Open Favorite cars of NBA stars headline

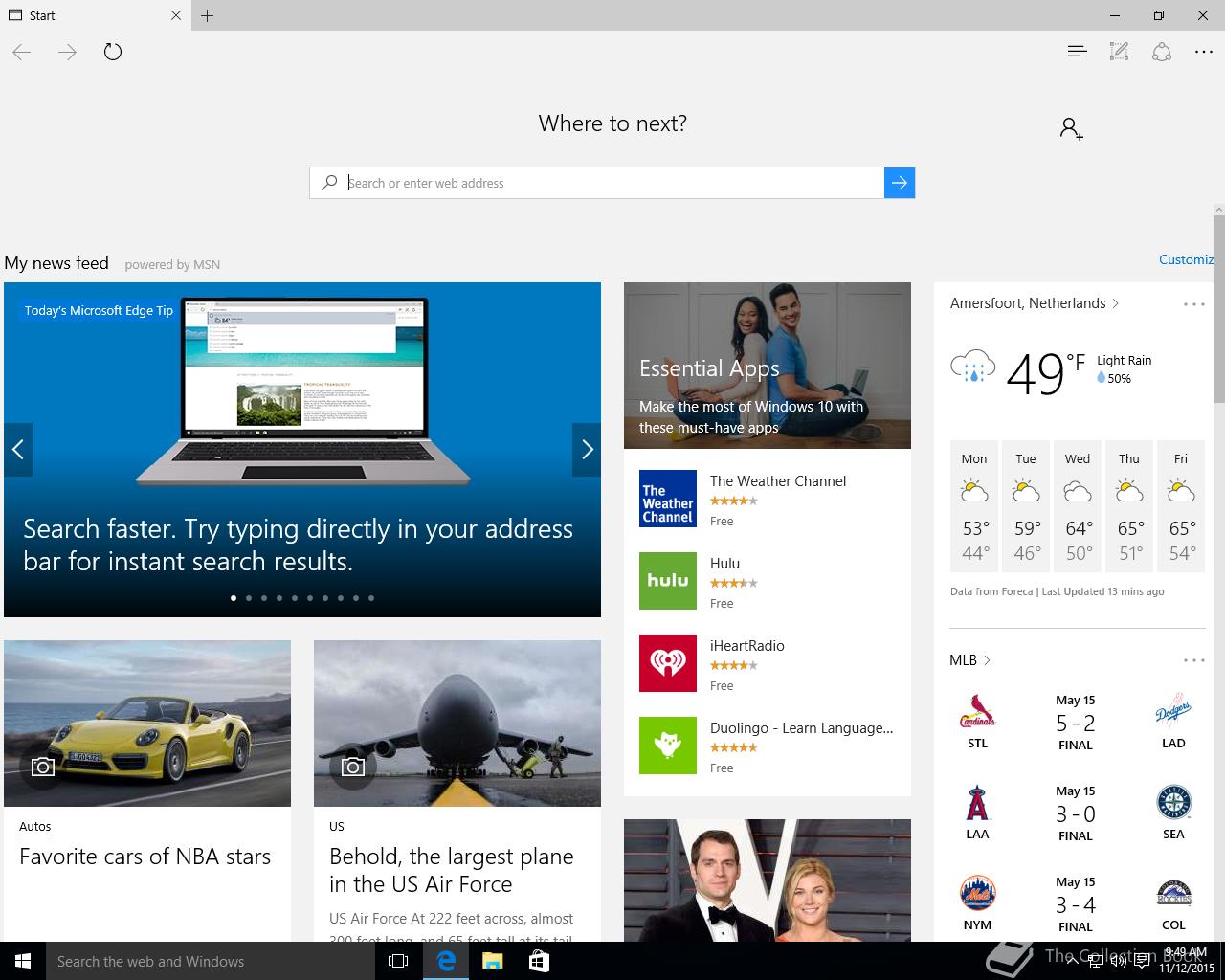[145, 857]
